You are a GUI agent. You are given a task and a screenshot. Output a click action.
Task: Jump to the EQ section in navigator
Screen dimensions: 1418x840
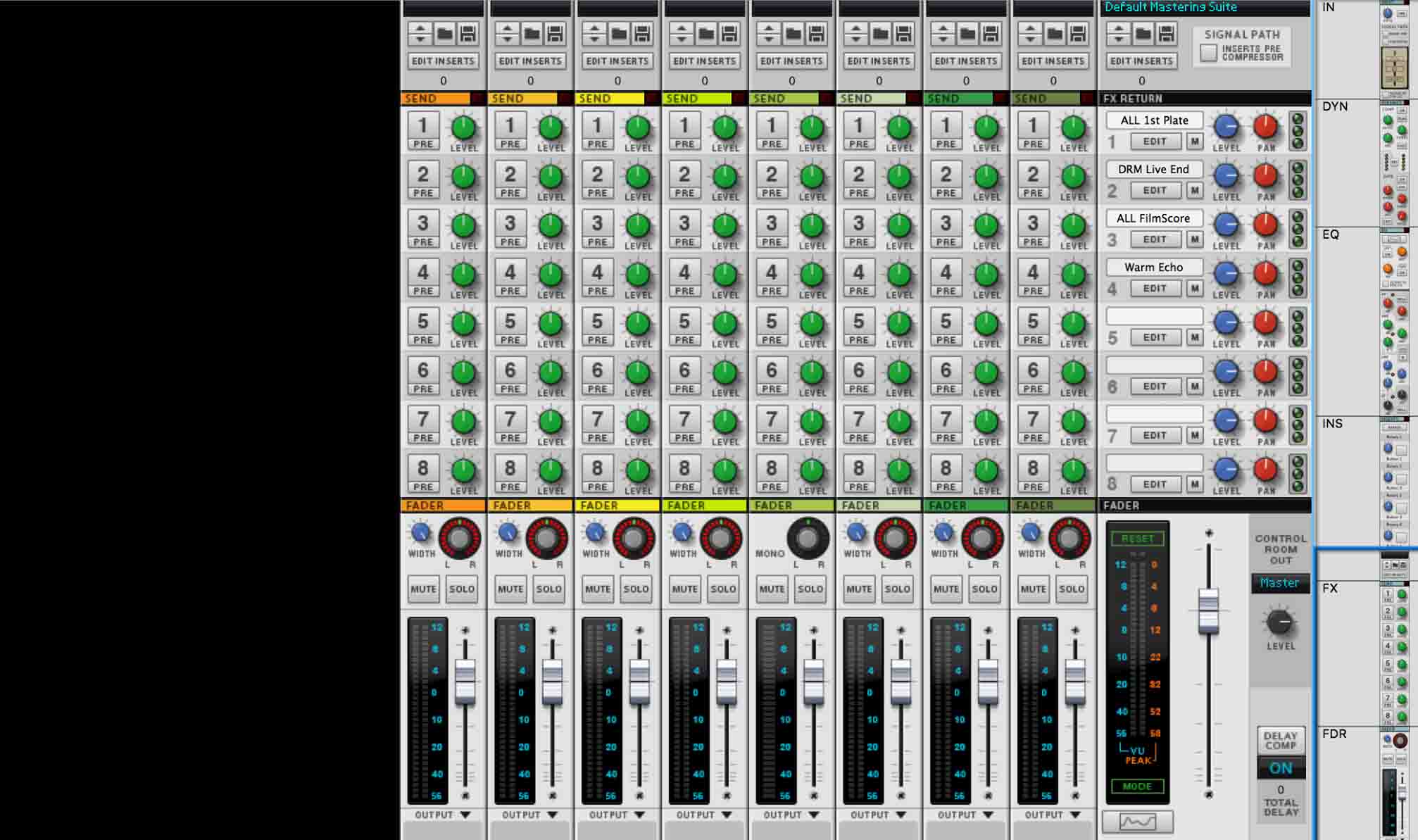(x=1331, y=234)
